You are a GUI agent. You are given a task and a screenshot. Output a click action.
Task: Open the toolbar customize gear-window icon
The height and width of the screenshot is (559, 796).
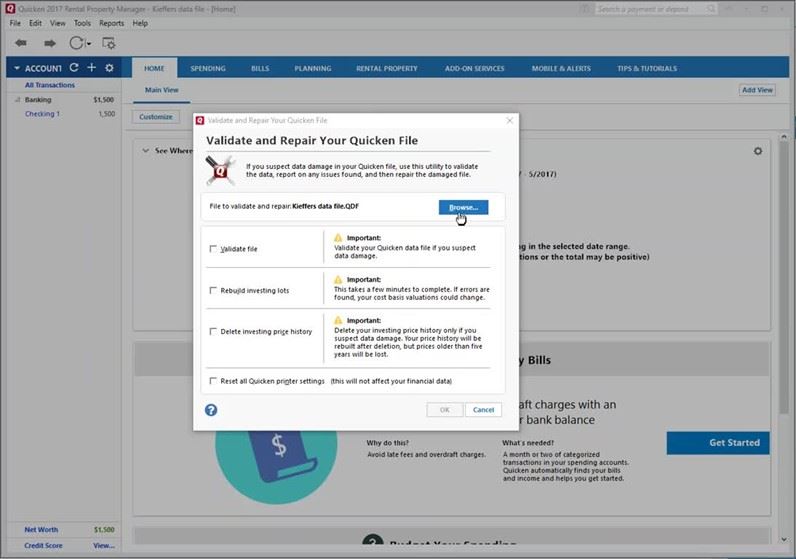[x=108, y=43]
